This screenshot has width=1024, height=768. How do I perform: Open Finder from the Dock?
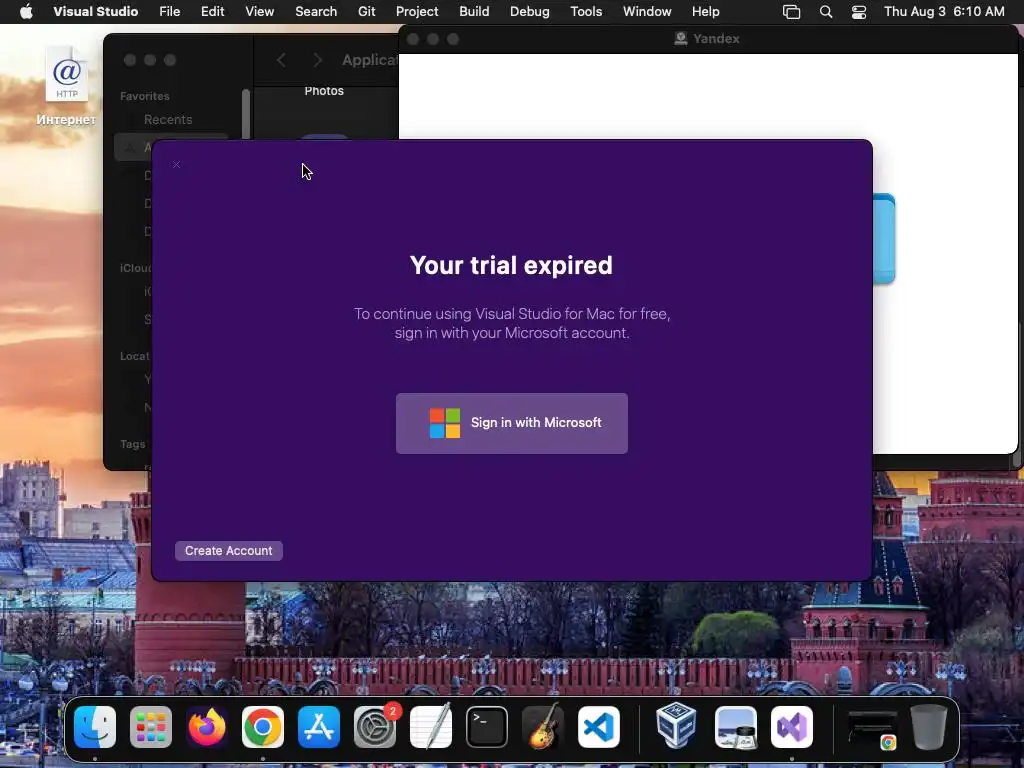(x=95, y=727)
